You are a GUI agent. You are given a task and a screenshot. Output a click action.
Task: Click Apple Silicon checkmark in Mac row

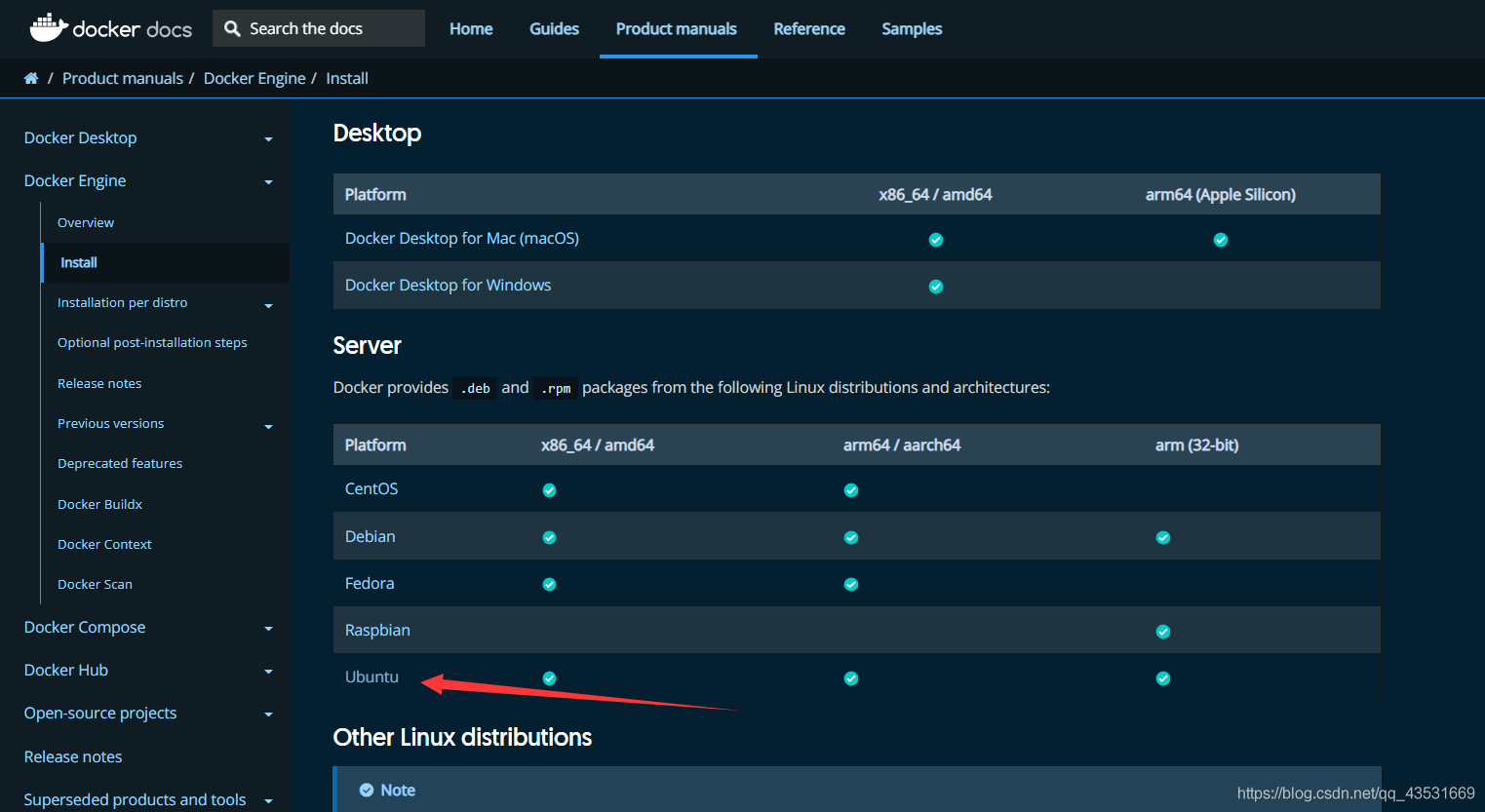click(1221, 240)
